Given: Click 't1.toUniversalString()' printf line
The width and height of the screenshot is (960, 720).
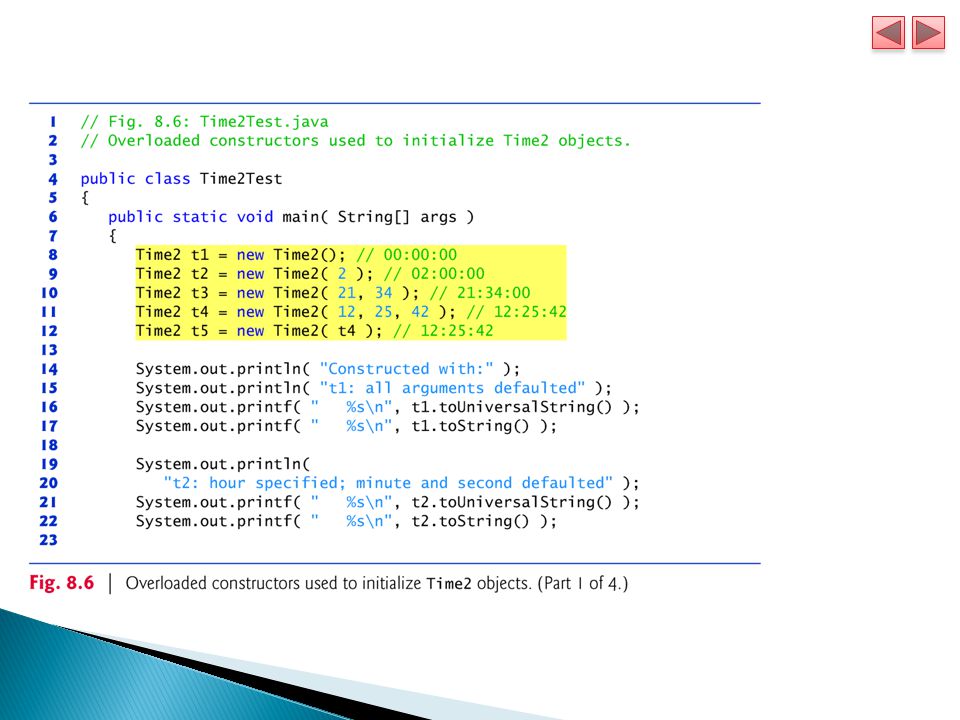Looking at the screenshot, I should pos(388,407).
